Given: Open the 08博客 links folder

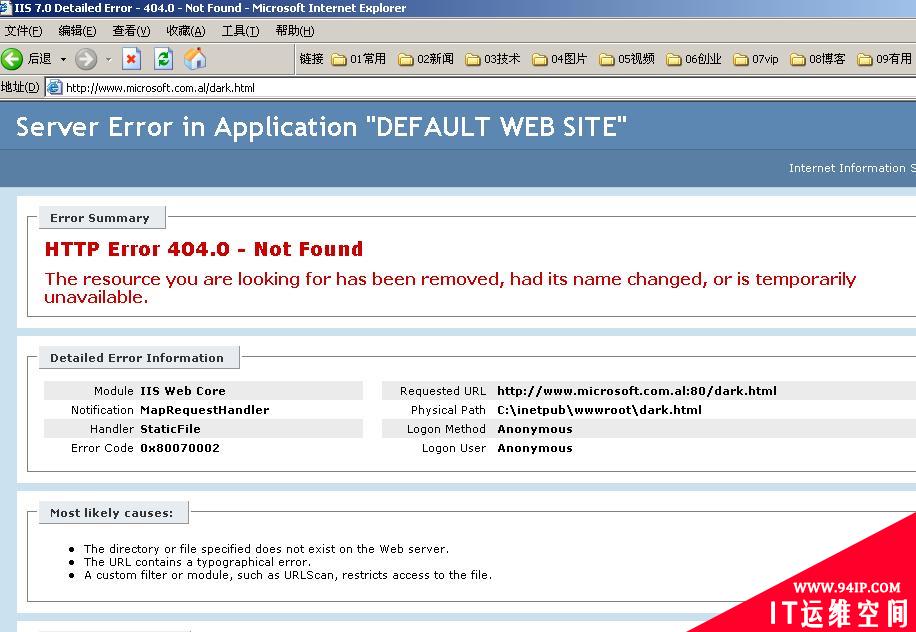Looking at the screenshot, I should tap(817, 59).
